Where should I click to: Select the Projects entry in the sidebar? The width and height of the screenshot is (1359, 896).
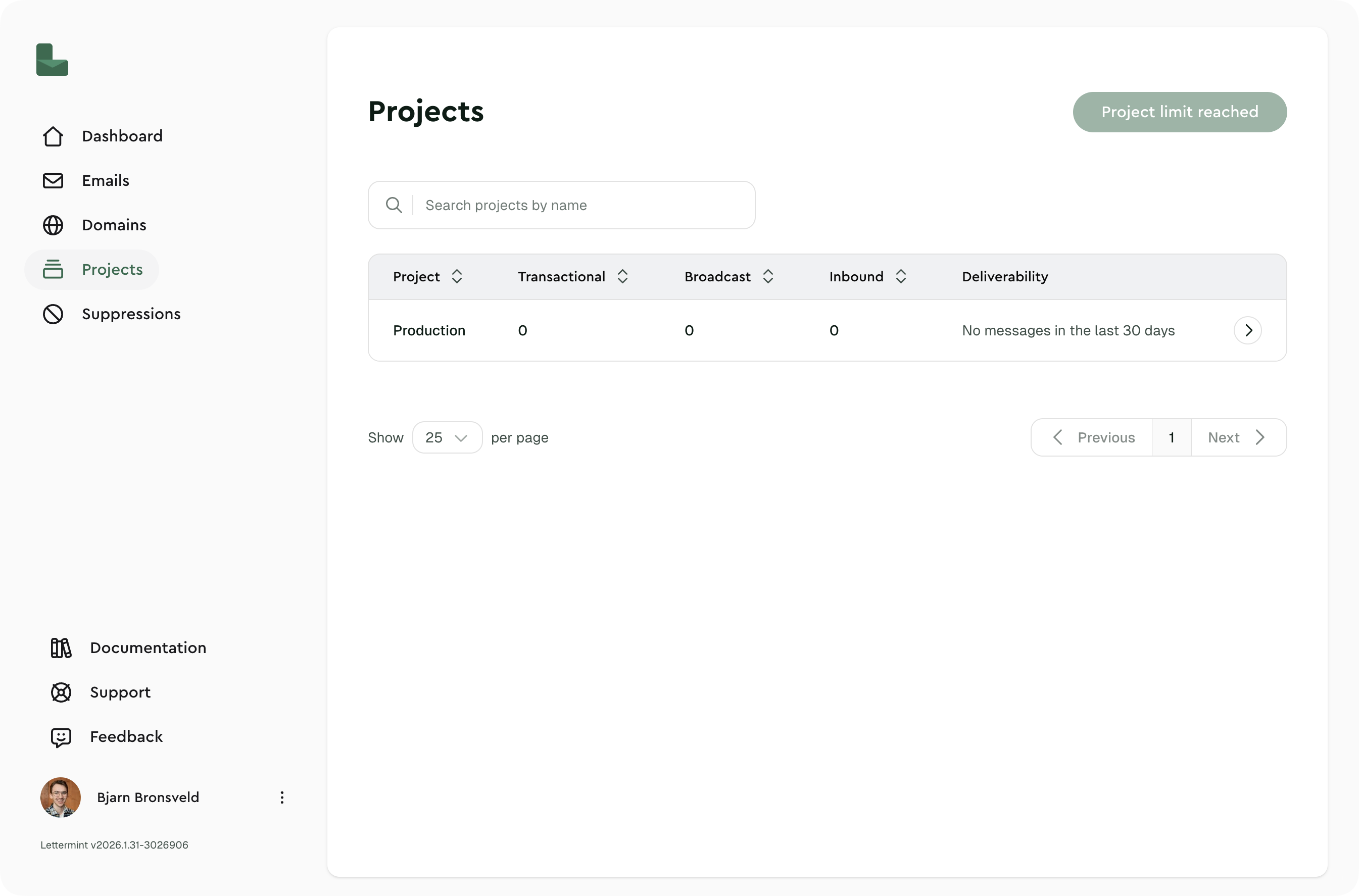pyautogui.click(x=112, y=269)
